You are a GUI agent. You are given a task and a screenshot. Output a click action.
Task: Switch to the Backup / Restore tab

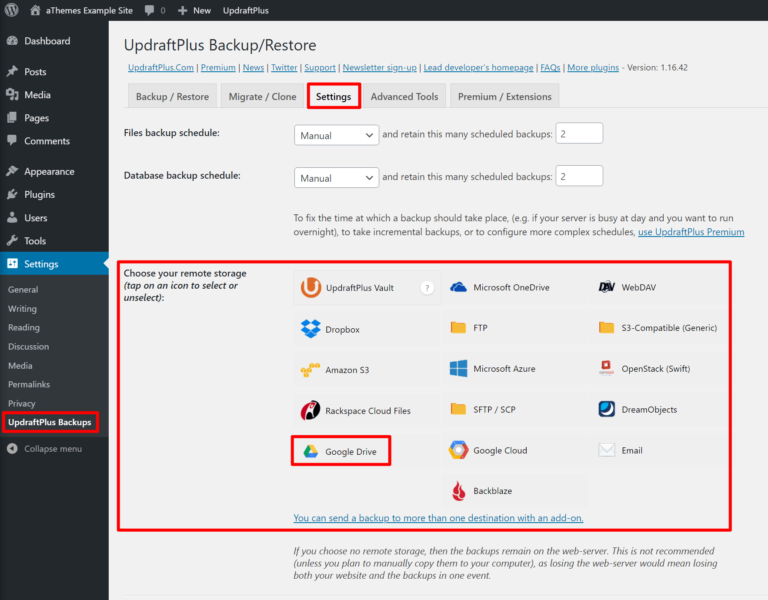[x=172, y=96]
